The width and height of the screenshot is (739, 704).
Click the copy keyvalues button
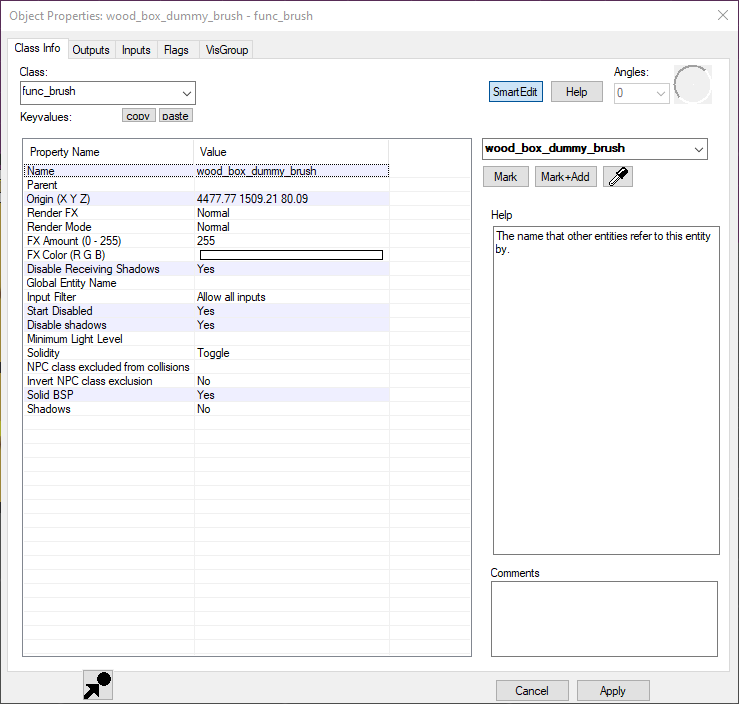pyautogui.click(x=139, y=115)
